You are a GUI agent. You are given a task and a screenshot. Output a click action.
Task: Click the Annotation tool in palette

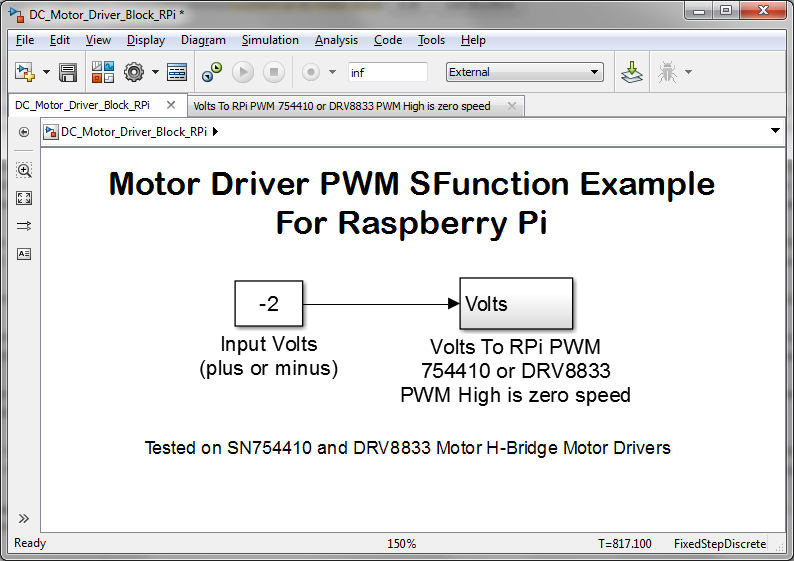coord(24,254)
